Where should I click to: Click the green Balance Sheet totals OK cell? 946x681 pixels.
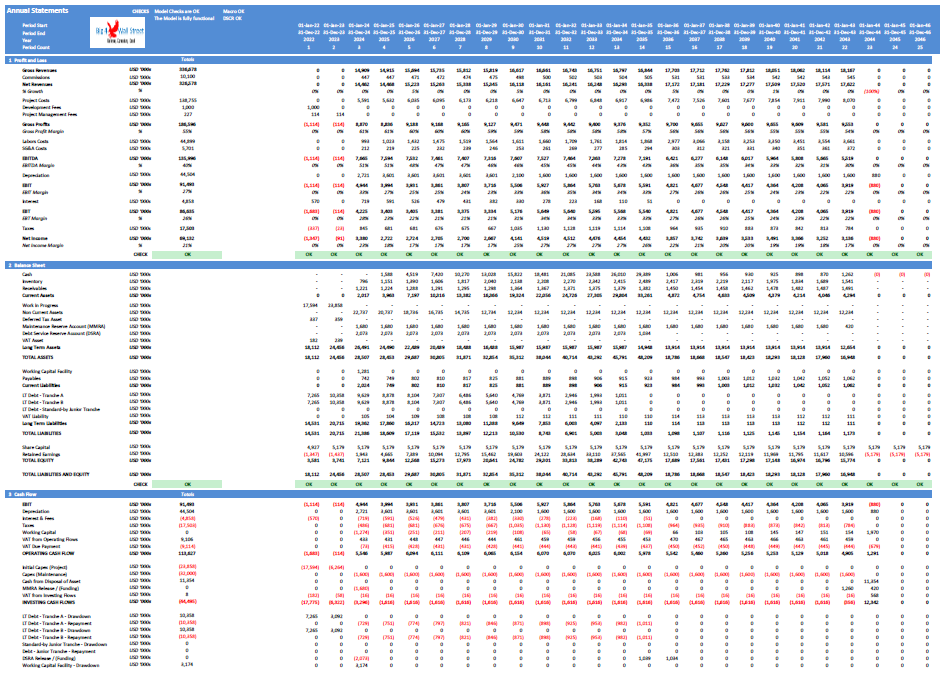pos(187,484)
